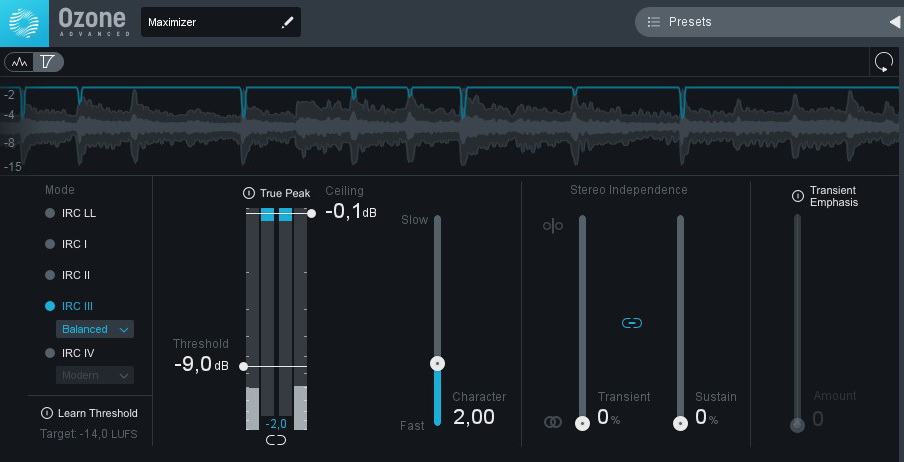Click the Maximizer module name field

[x=221, y=22]
